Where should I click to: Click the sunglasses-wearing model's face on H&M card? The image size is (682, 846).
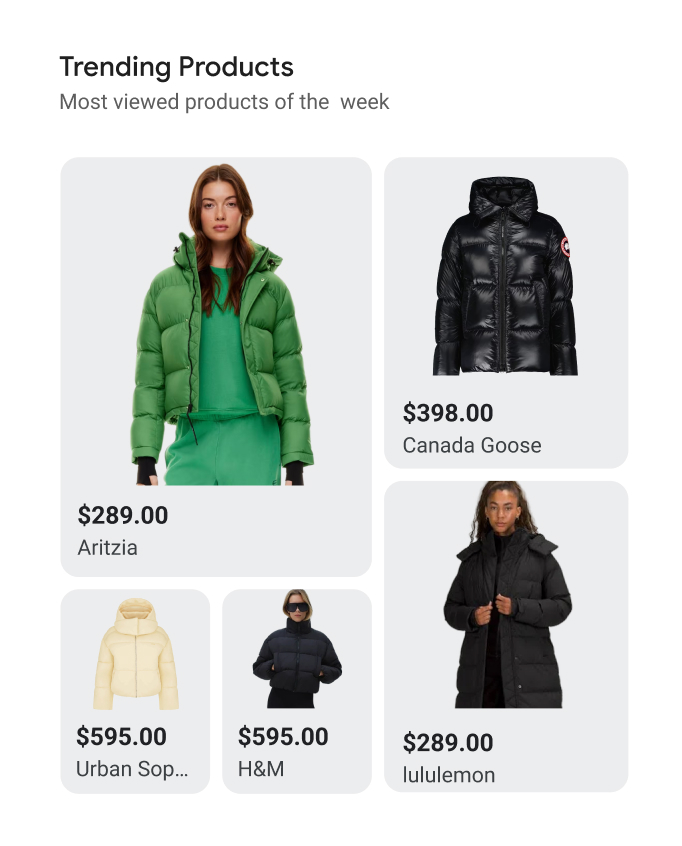pos(298,606)
